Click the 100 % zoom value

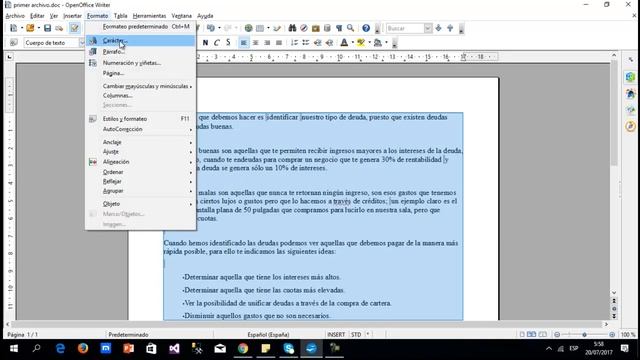[x=628, y=334]
